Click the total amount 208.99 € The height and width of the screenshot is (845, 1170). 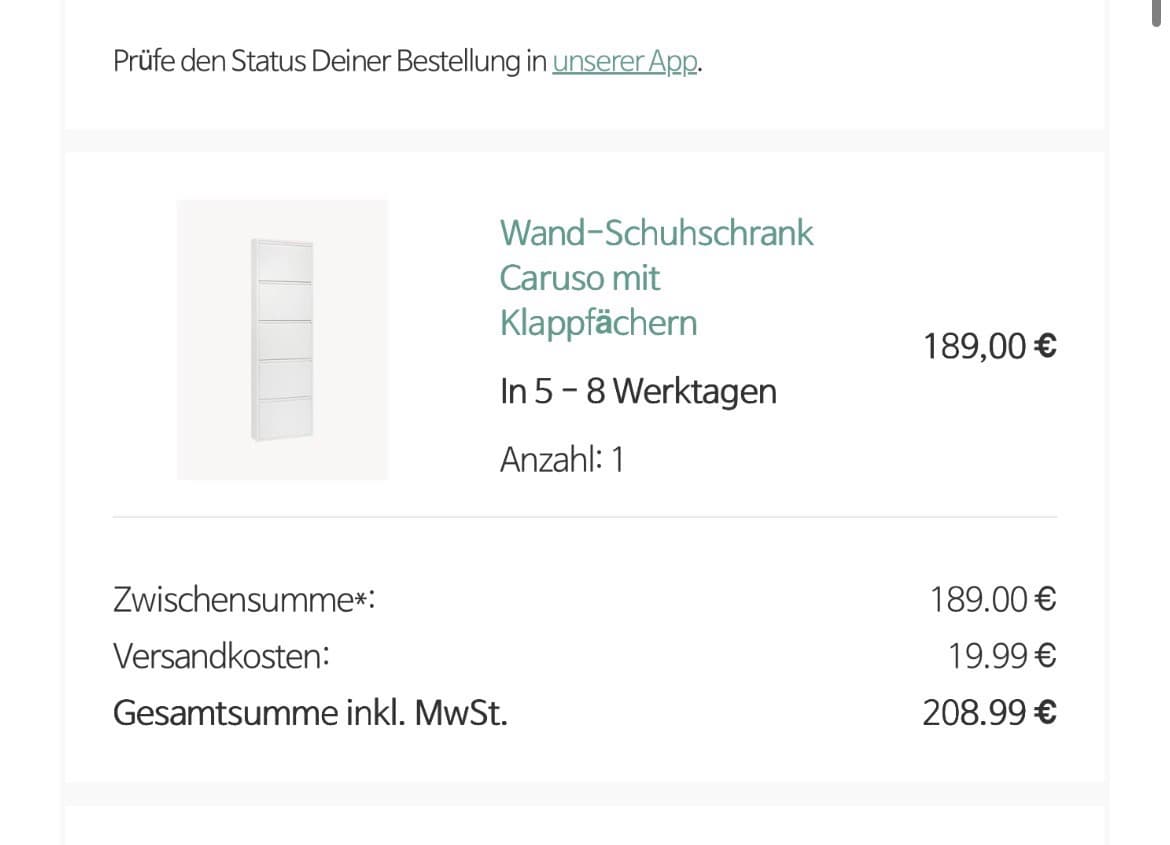click(x=988, y=714)
